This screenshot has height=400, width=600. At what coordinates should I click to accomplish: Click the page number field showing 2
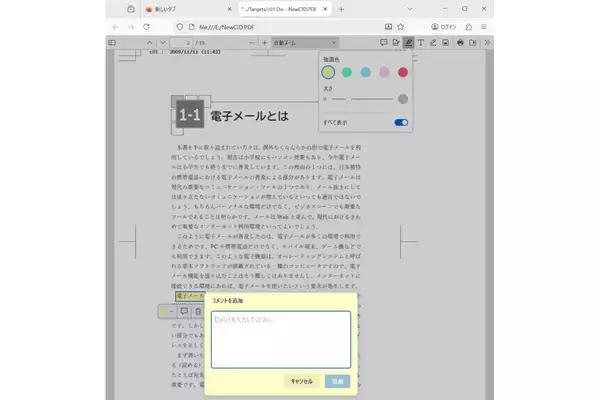[x=181, y=43]
